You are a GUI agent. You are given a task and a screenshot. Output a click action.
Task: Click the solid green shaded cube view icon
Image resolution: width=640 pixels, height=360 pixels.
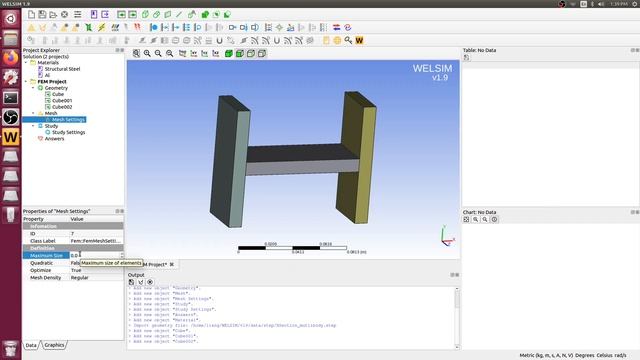[x=229, y=53]
